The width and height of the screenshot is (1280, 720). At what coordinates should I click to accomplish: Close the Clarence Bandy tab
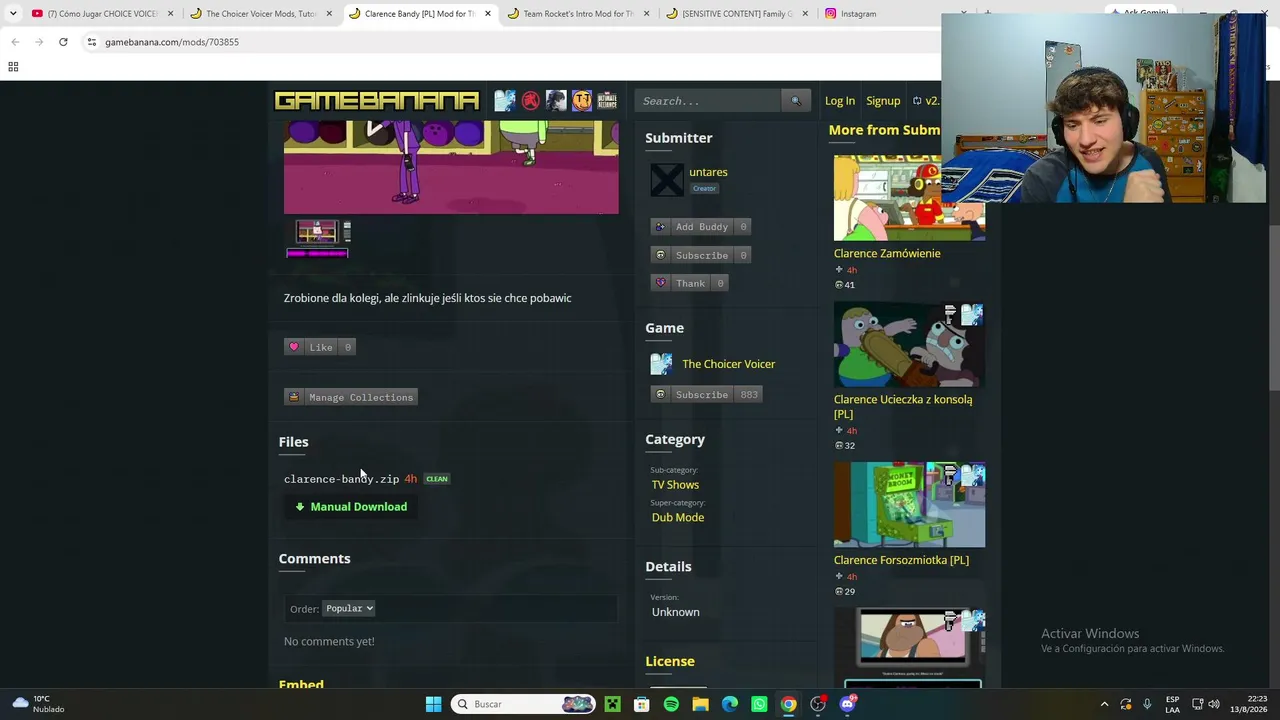[488, 14]
